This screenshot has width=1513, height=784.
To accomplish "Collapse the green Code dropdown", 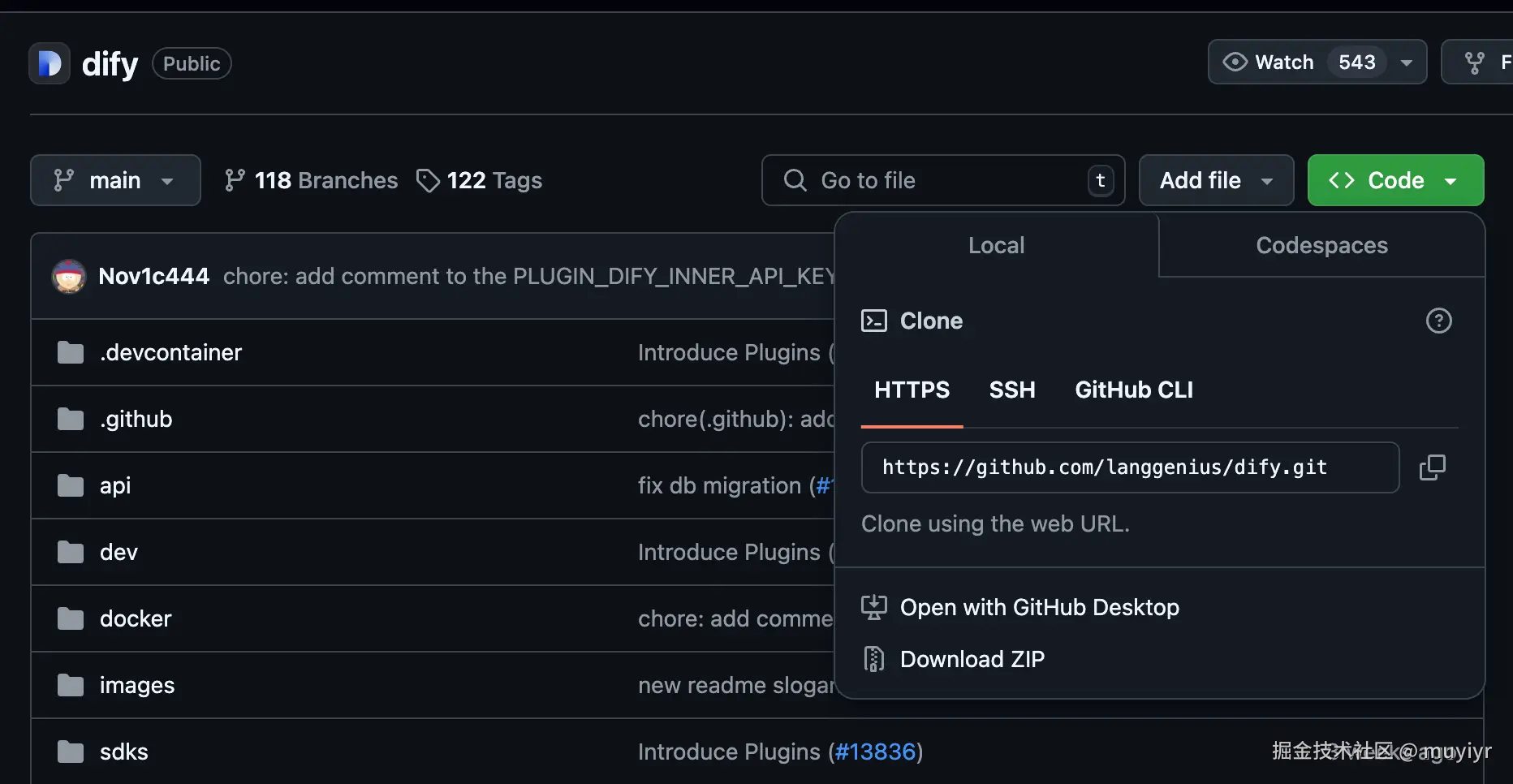I will click(x=1394, y=180).
